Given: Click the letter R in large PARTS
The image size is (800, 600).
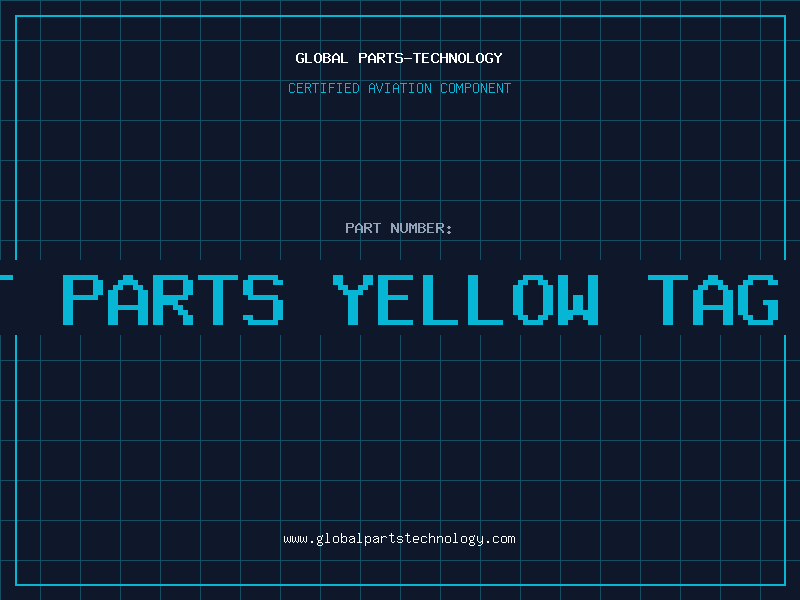Looking at the screenshot, I should click(x=173, y=300).
